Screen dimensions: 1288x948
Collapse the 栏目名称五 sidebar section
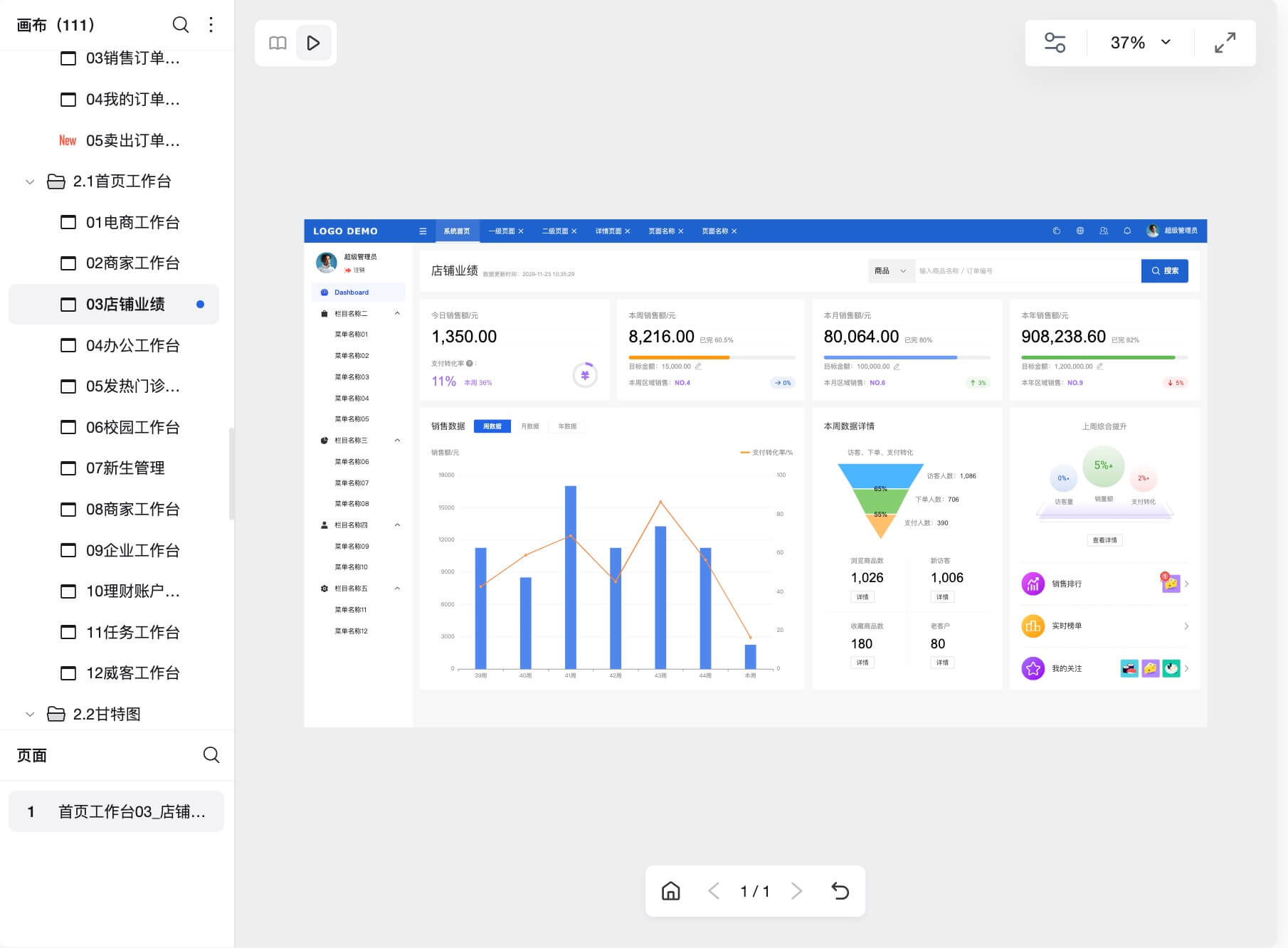point(397,589)
